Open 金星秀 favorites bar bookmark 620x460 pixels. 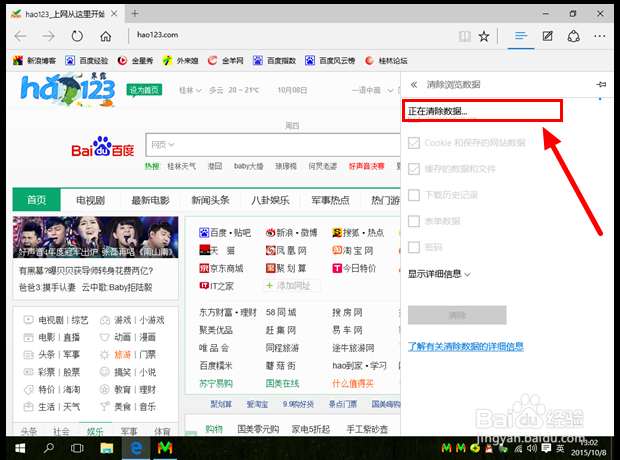point(135,61)
